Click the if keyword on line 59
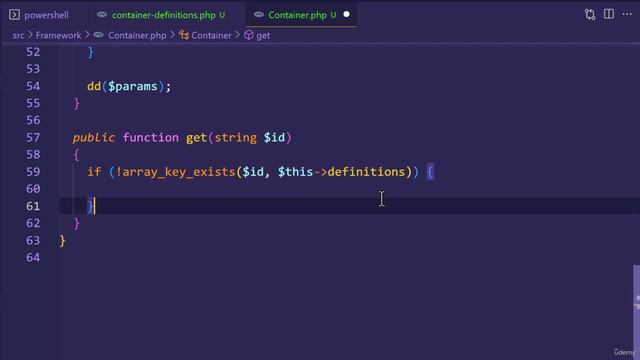 point(94,172)
